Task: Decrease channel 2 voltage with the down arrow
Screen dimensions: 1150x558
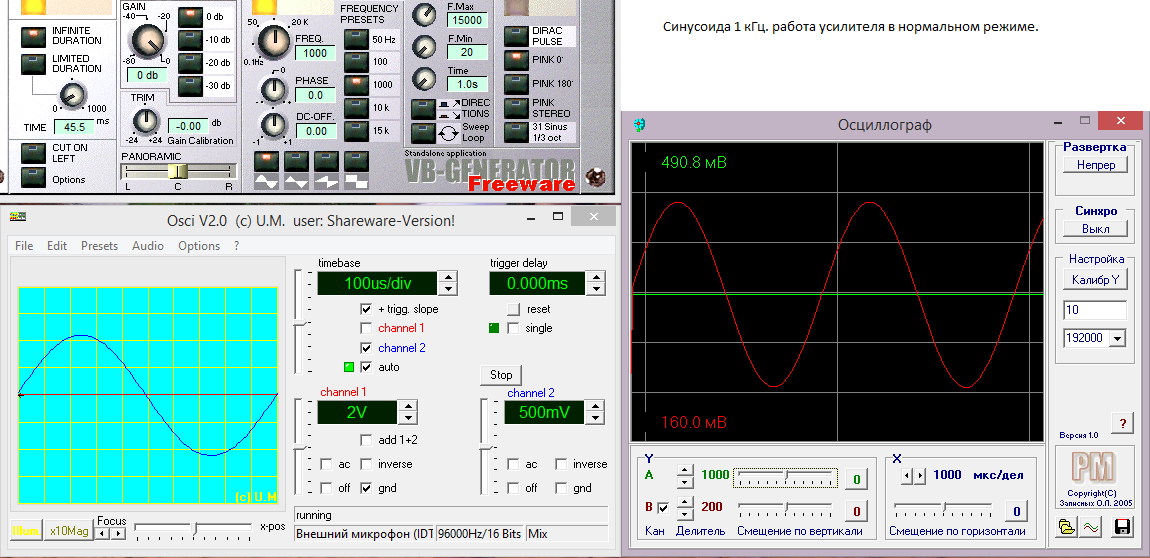Action: coord(596,418)
